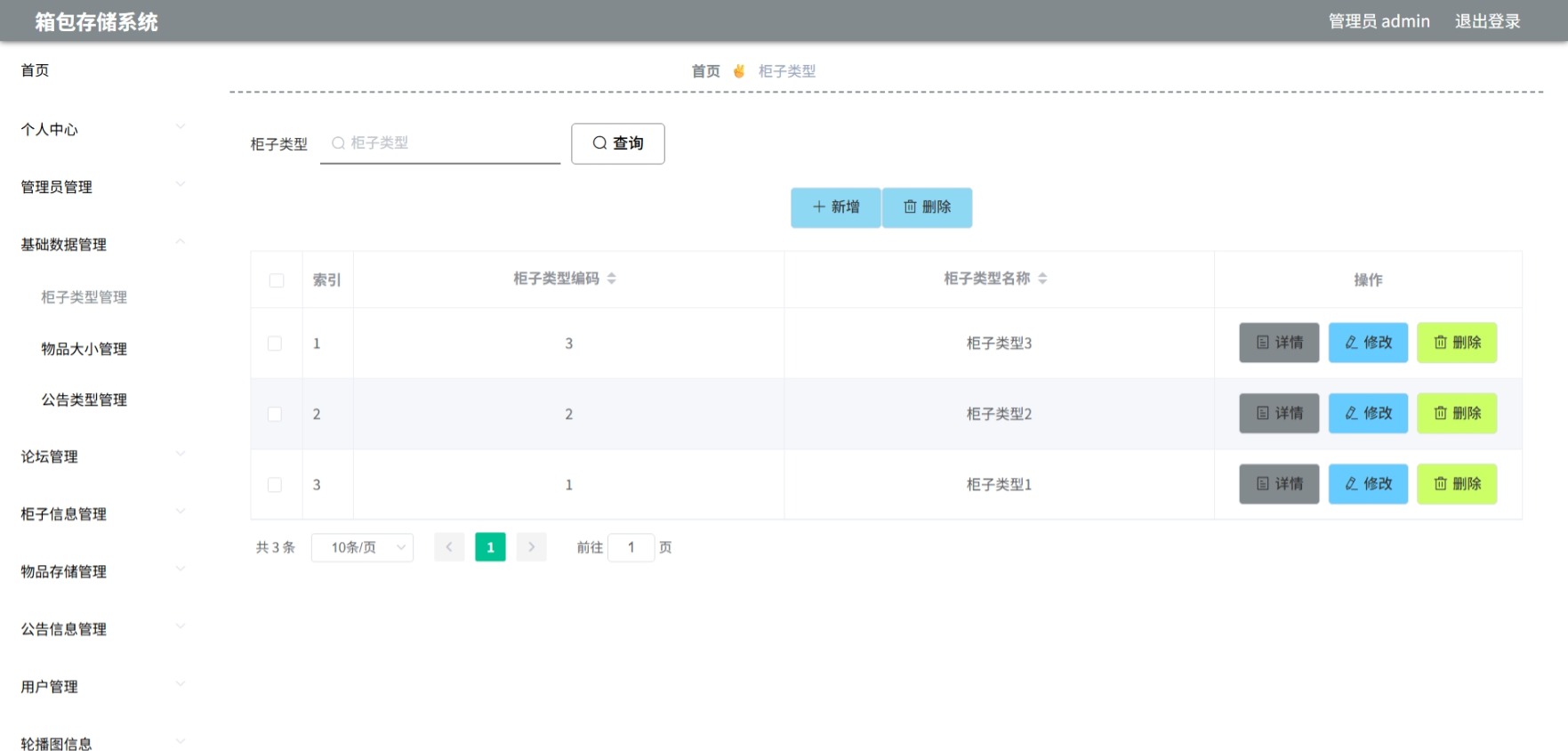
Task: Click the 修改 pencil icon for 柜子类型3
Action: [1351, 343]
